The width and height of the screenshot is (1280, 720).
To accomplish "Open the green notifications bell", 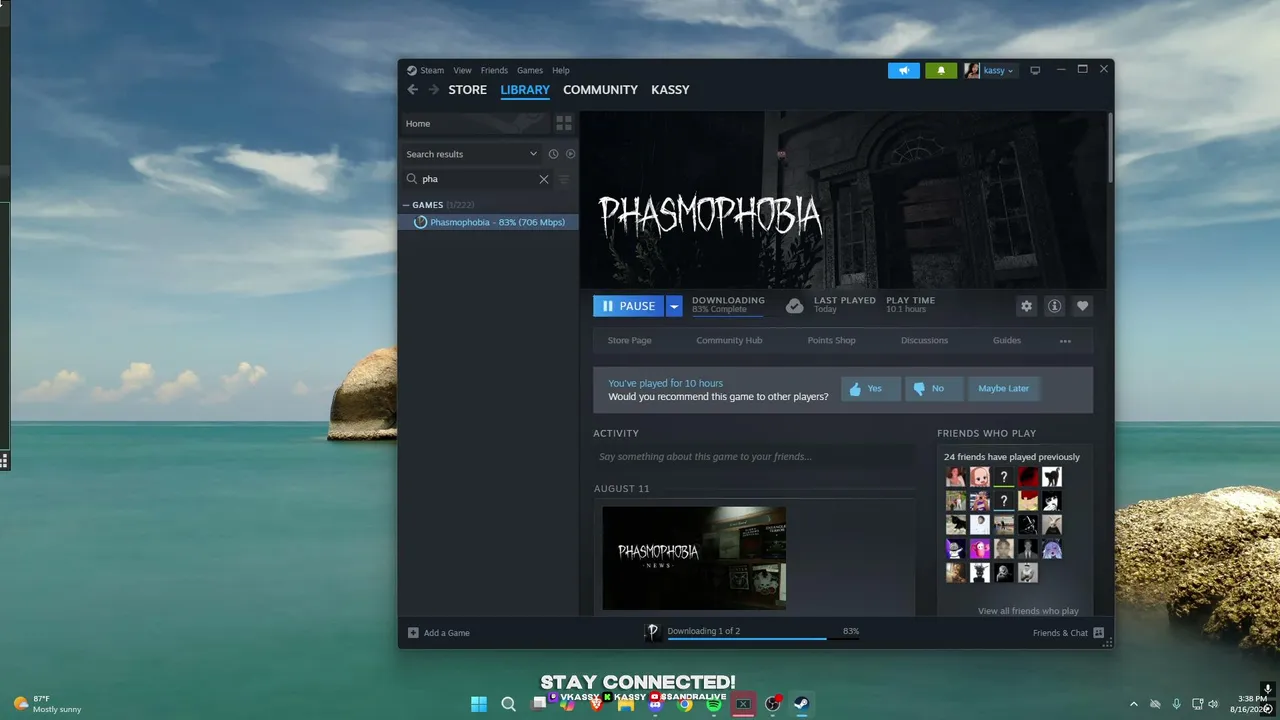I will pos(941,70).
